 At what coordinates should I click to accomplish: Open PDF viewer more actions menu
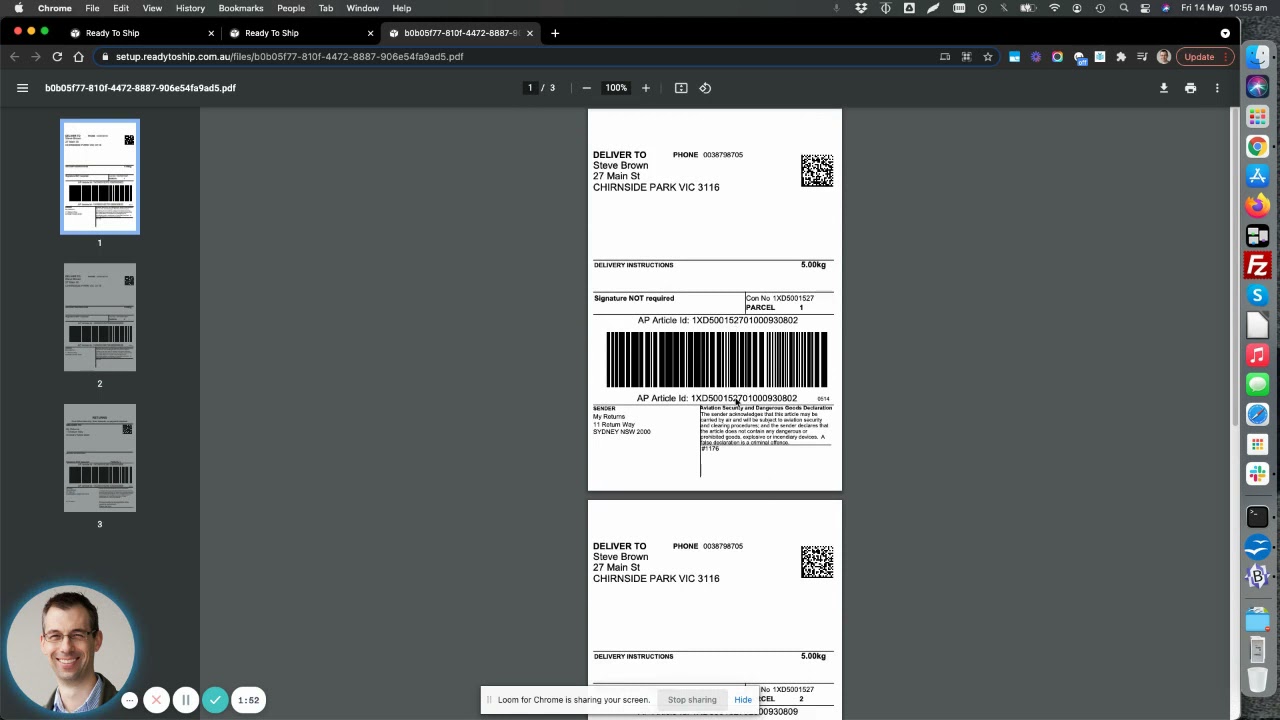point(1217,88)
